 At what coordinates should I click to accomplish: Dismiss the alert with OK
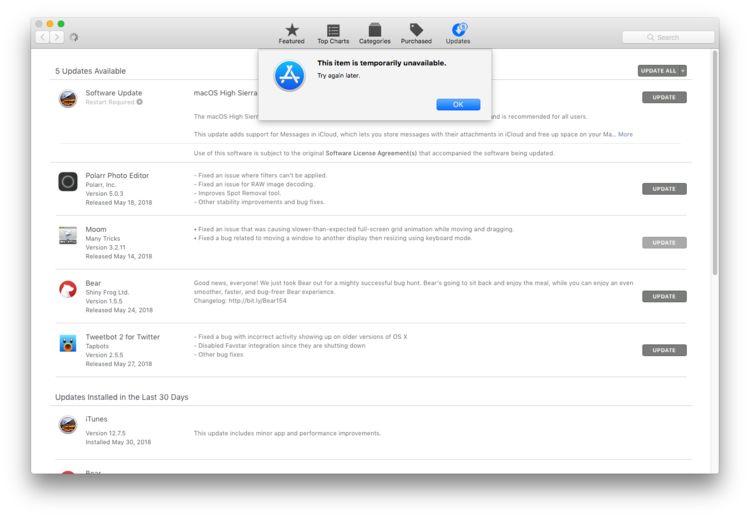tap(458, 104)
